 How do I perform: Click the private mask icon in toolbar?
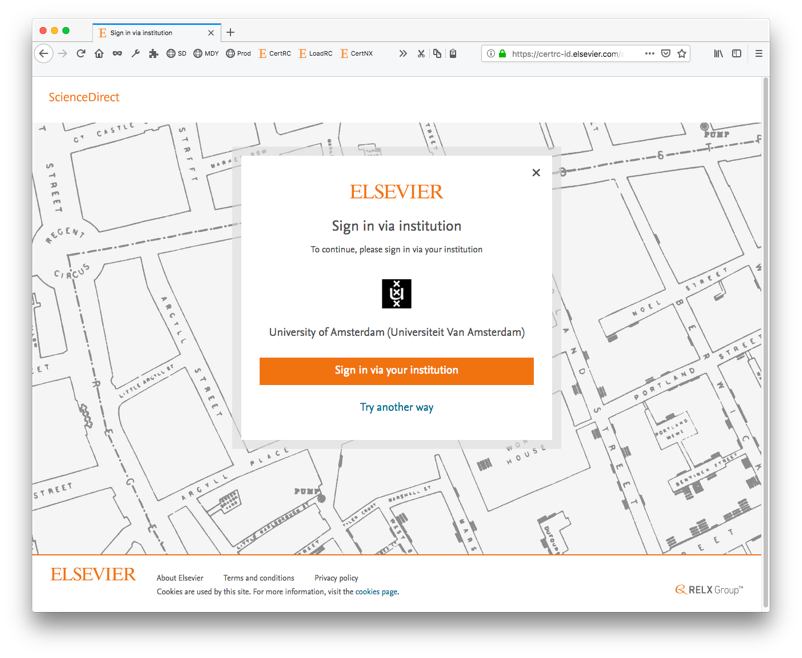click(117, 53)
